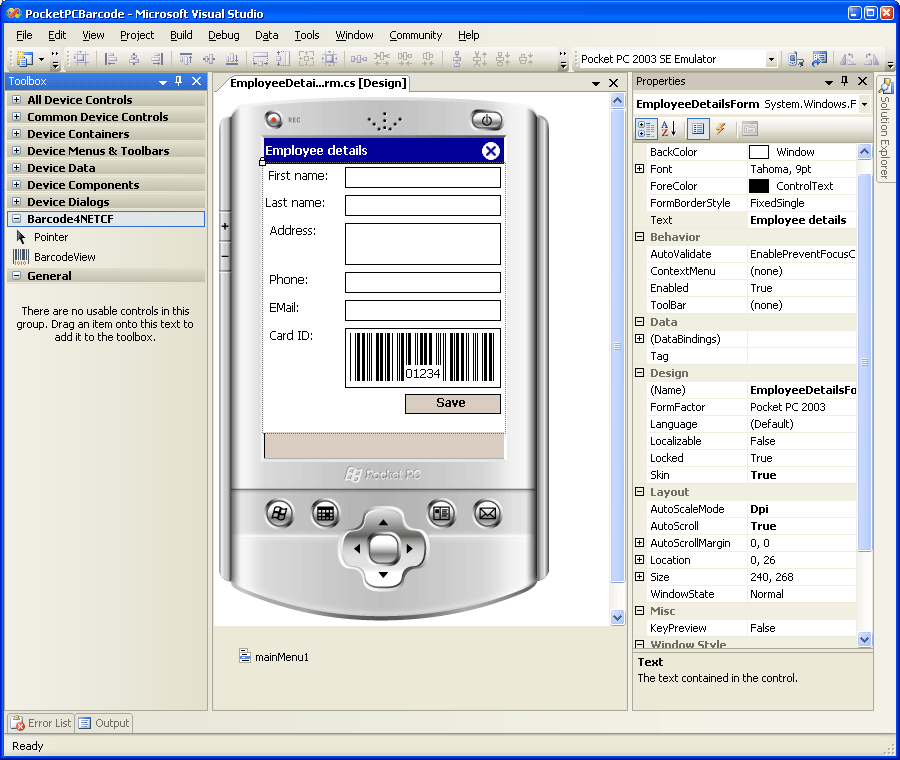Expand the Font property node
Image resolution: width=900 pixels, height=760 pixels.
(640, 170)
